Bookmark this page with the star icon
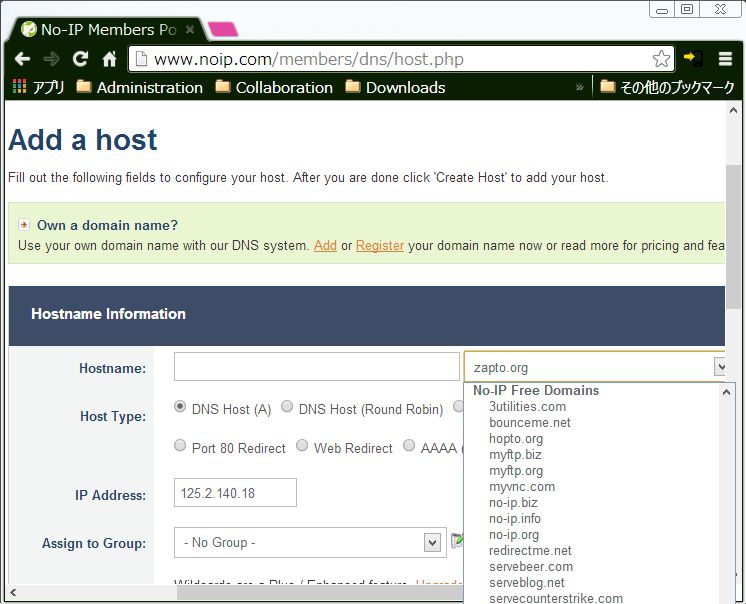 coord(661,59)
